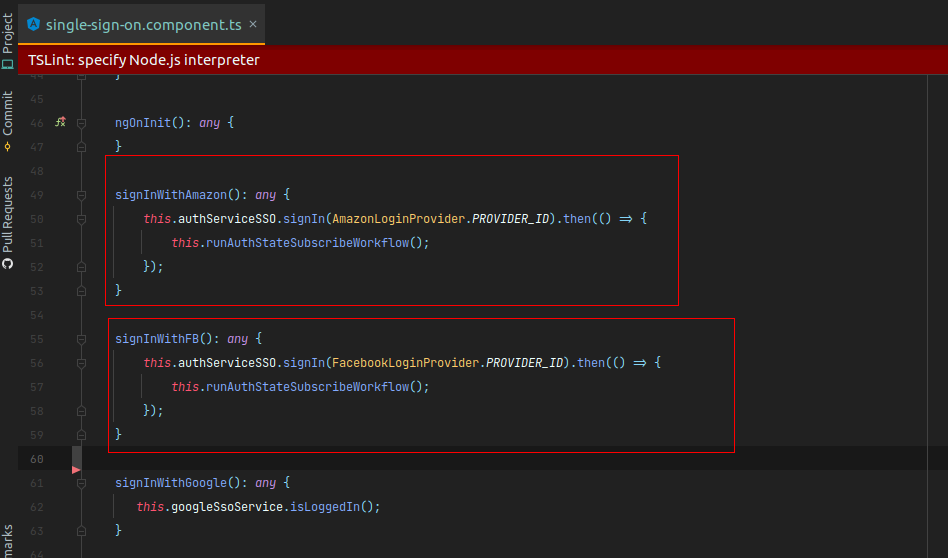Click the fold end marker on line 63

[x=81, y=531]
